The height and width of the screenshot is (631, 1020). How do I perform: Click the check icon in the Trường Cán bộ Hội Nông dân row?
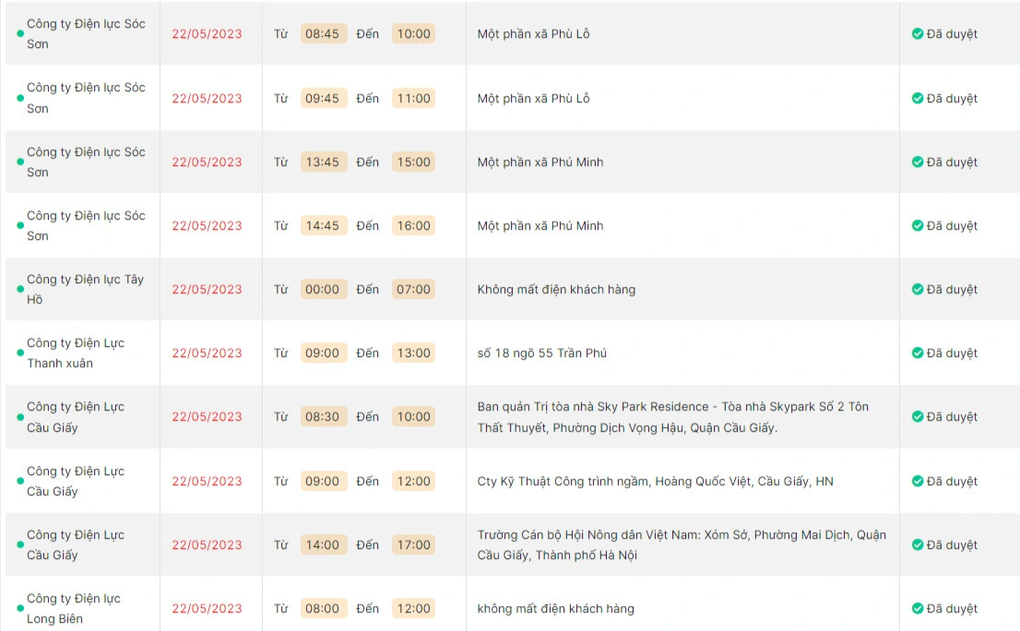(917, 545)
